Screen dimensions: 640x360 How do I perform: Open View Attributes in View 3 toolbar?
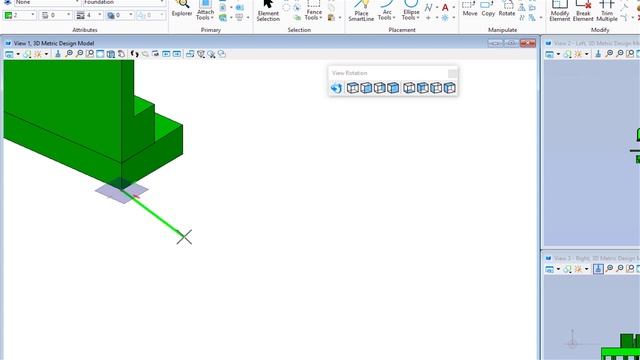[549, 269]
